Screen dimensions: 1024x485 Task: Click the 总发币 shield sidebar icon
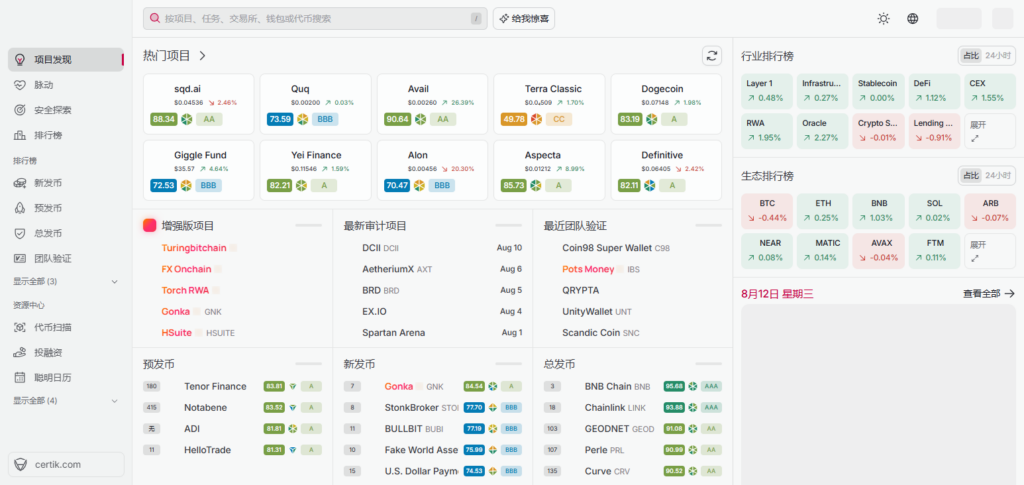(x=20, y=233)
